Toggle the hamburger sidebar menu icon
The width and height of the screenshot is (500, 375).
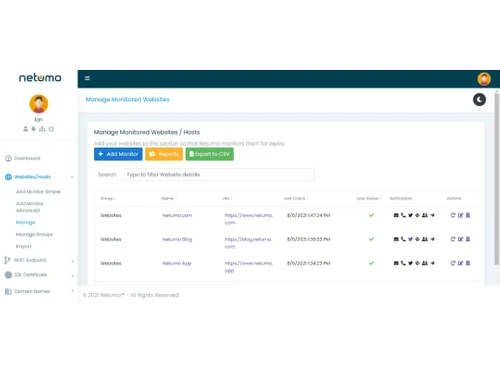pyautogui.click(x=87, y=78)
